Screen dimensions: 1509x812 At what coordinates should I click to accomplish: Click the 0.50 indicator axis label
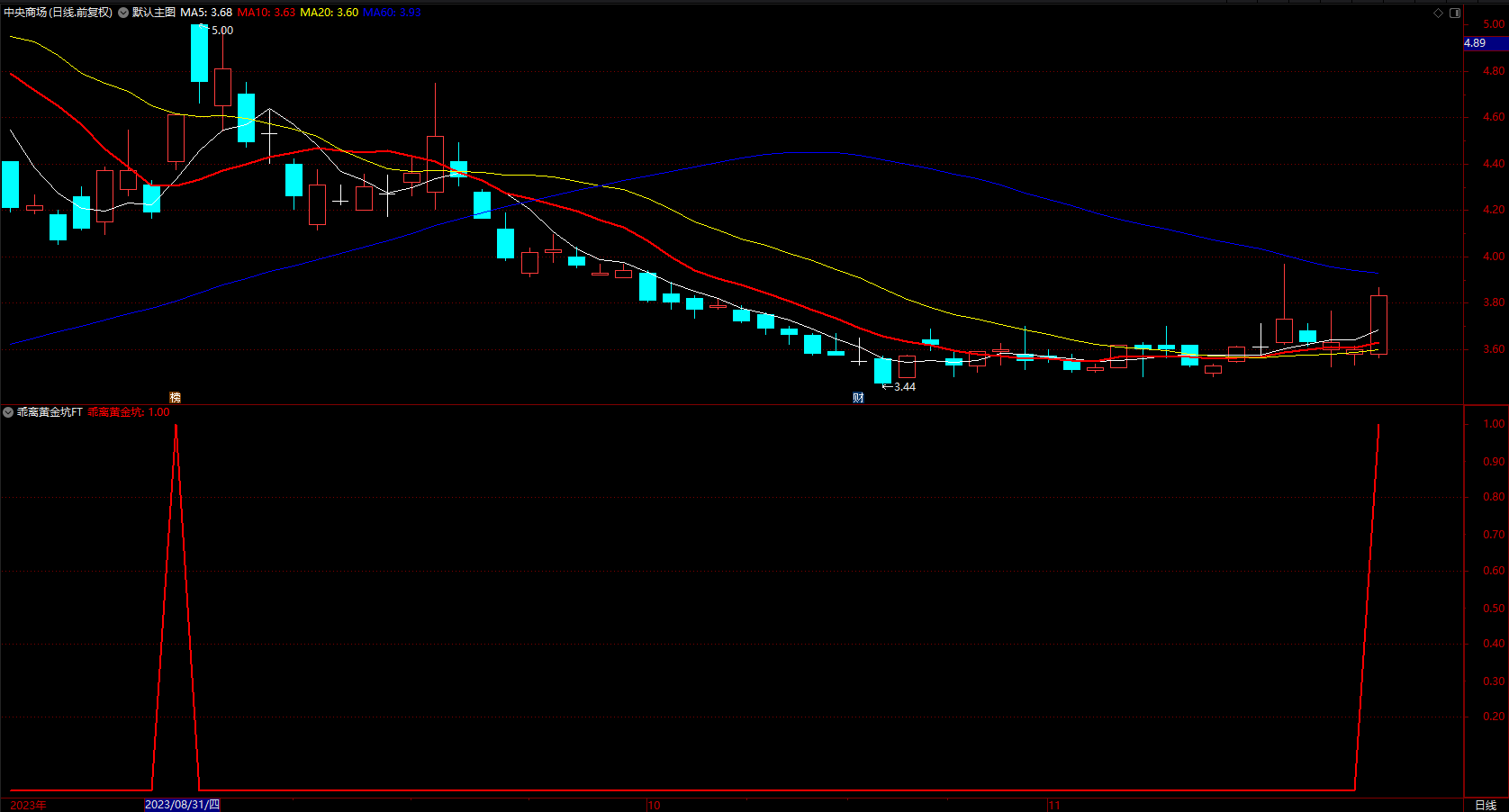[x=1494, y=609]
